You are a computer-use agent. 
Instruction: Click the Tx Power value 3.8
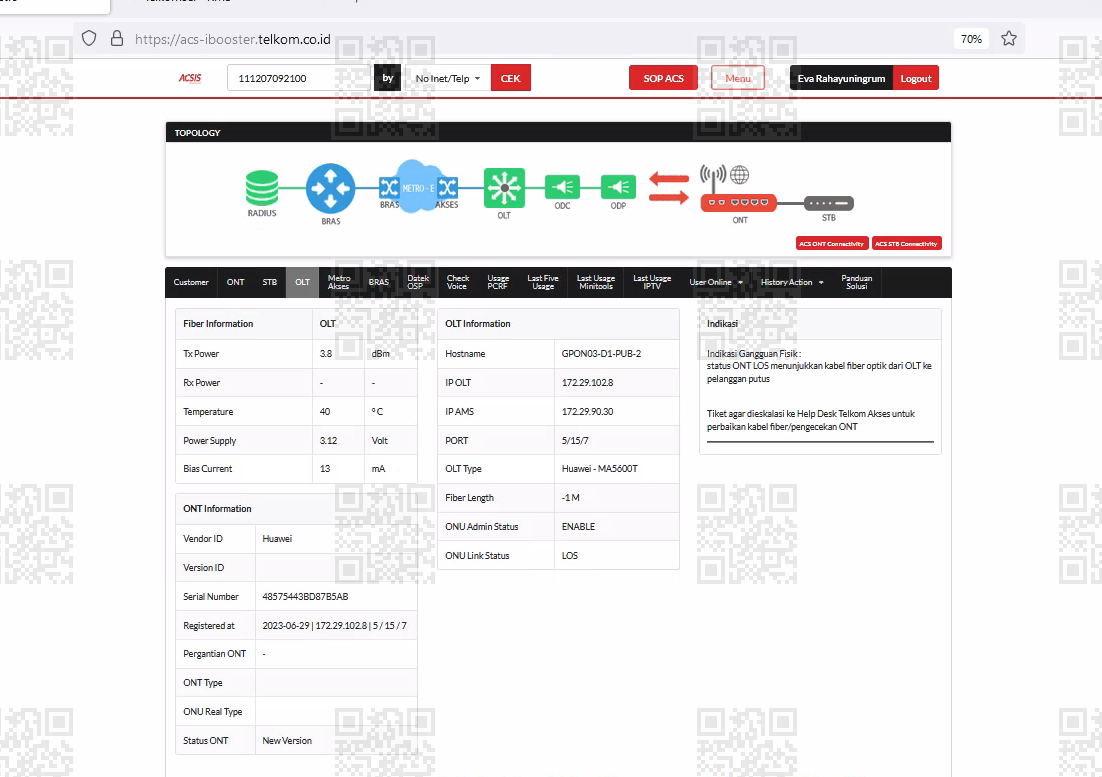click(325, 353)
